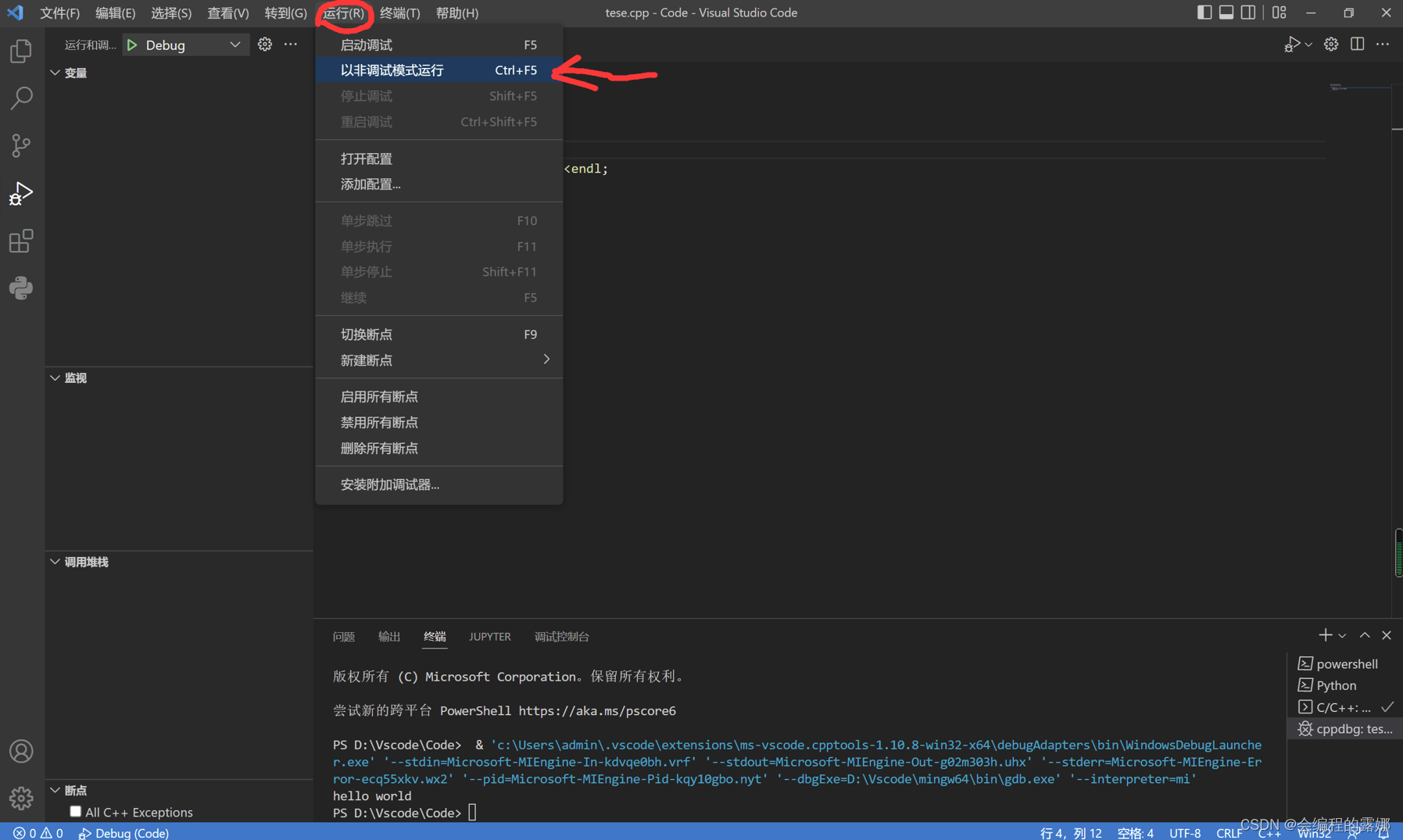Image resolution: width=1403 pixels, height=840 pixels.
Task: Toggle secondary sidebar layout icon
Action: [1248, 13]
